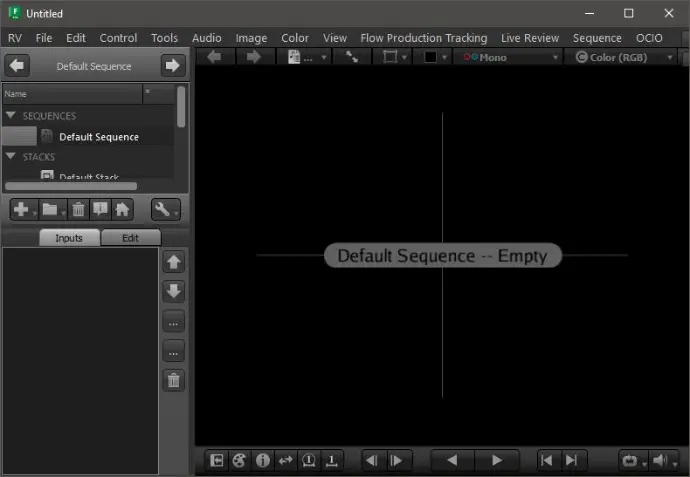Collapse the SEQUENCES tree group
The width and height of the screenshot is (690, 477).
click(x=11, y=116)
